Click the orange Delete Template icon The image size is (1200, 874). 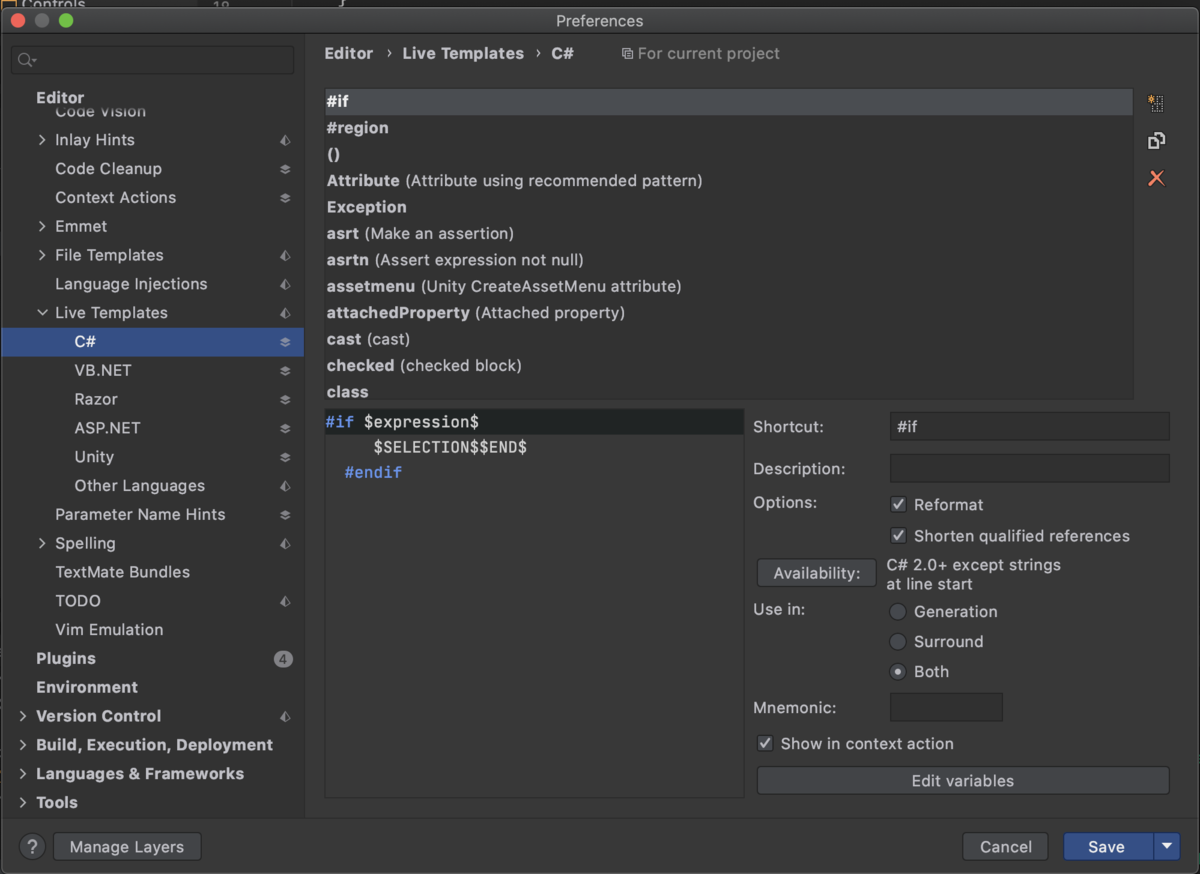point(1156,178)
